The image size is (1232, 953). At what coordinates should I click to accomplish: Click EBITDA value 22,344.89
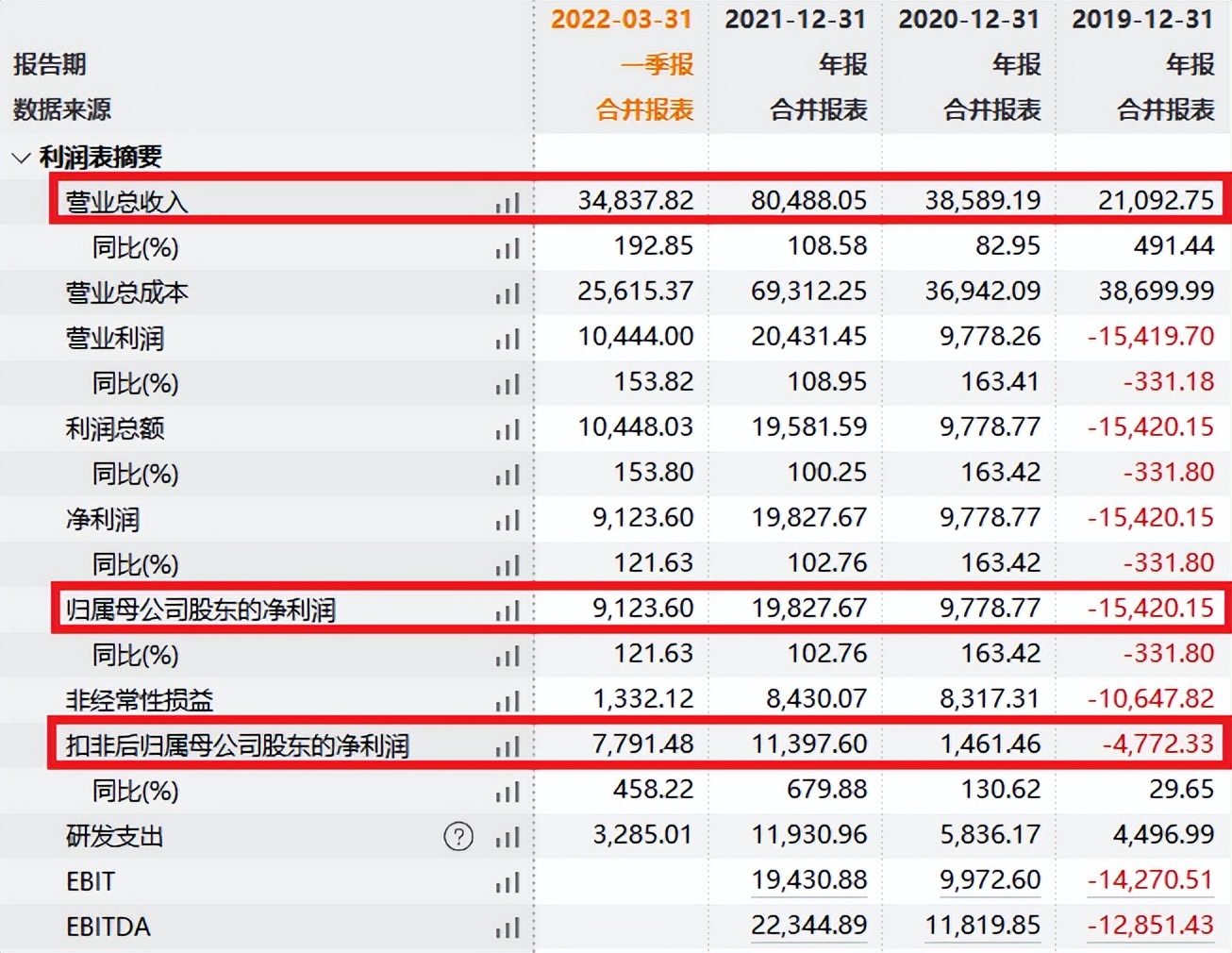click(809, 925)
